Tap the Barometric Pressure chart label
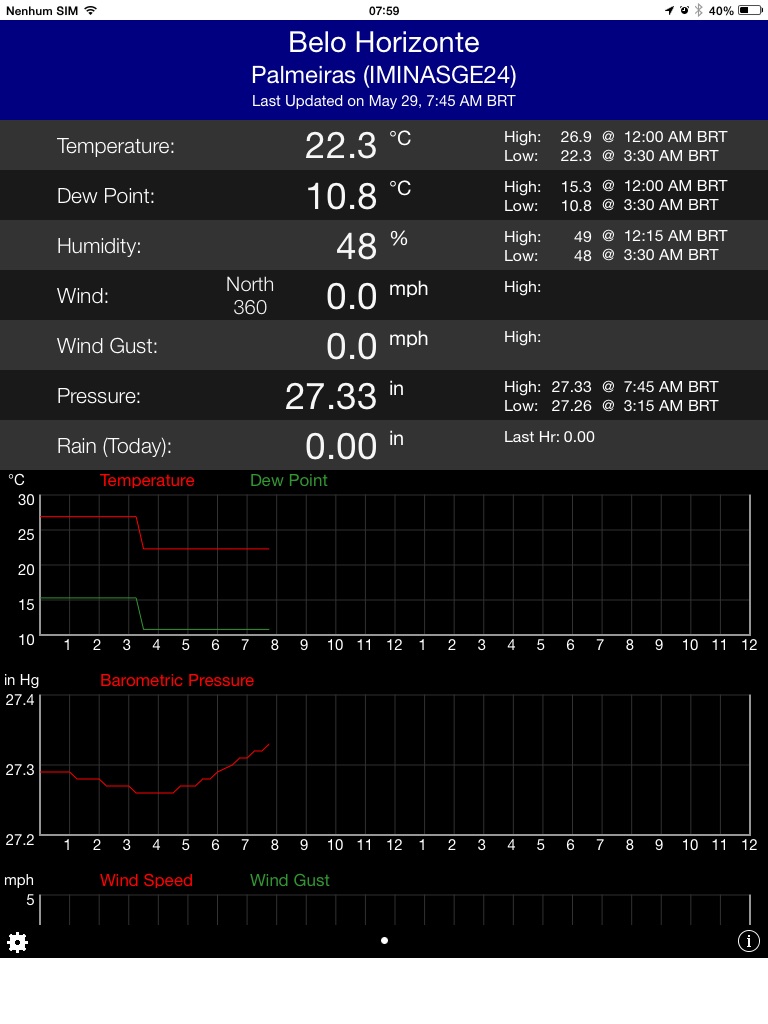Image resolution: width=768 pixels, height=1024 pixels. click(x=177, y=681)
